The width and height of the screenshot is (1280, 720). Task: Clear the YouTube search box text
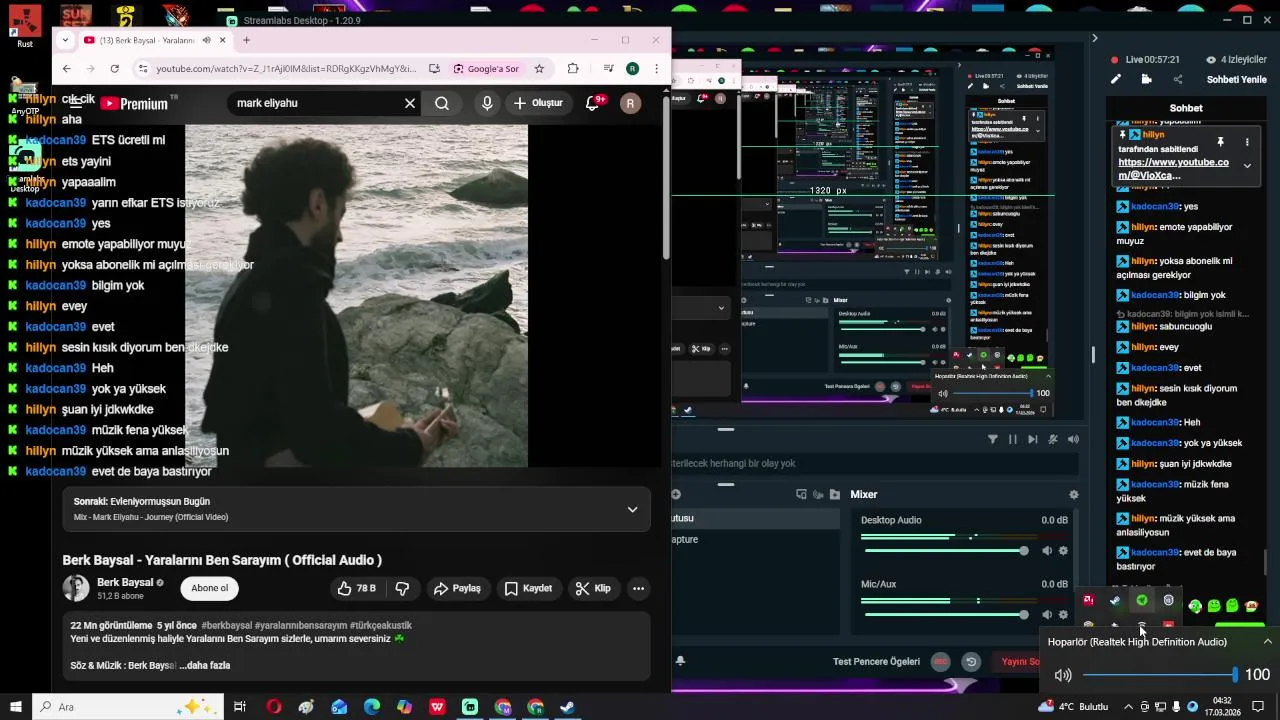click(410, 103)
